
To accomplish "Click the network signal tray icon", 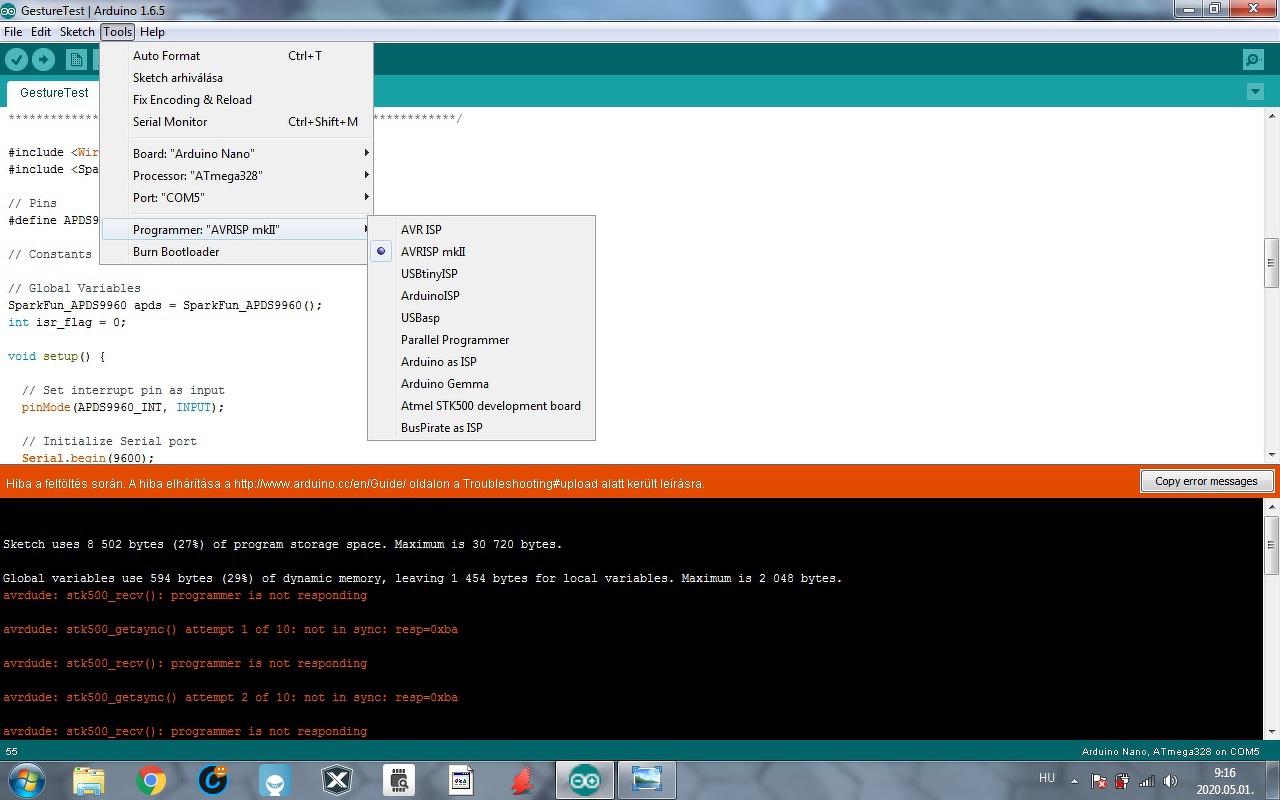I will point(1146,781).
